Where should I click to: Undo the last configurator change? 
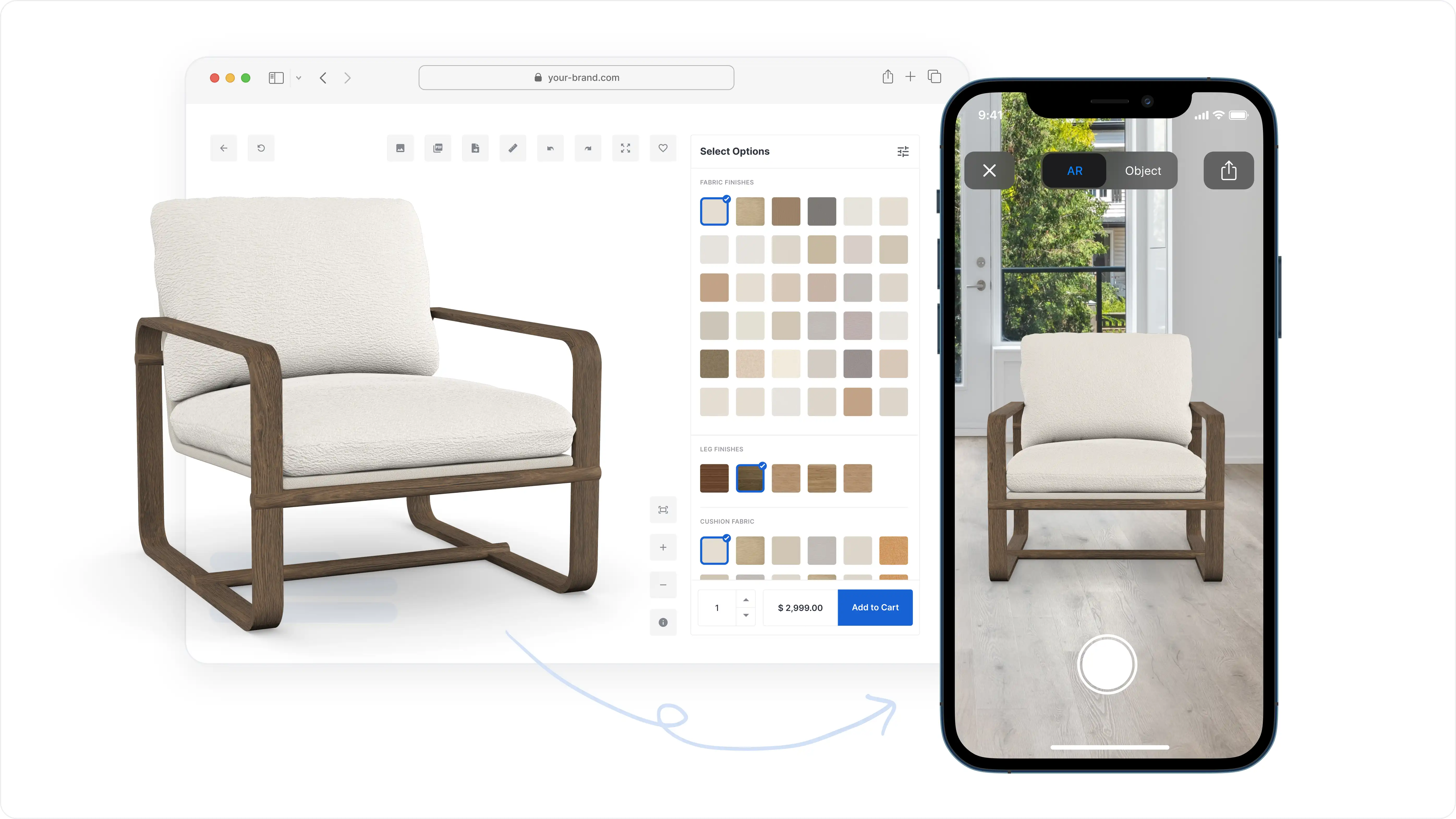pos(550,148)
